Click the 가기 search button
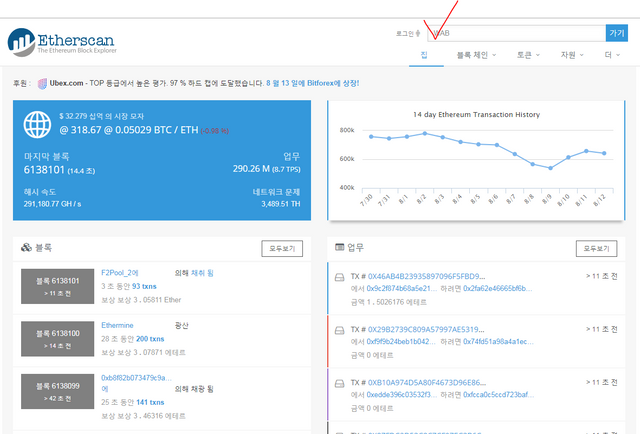This screenshot has height=434, width=640. pyautogui.click(x=617, y=33)
